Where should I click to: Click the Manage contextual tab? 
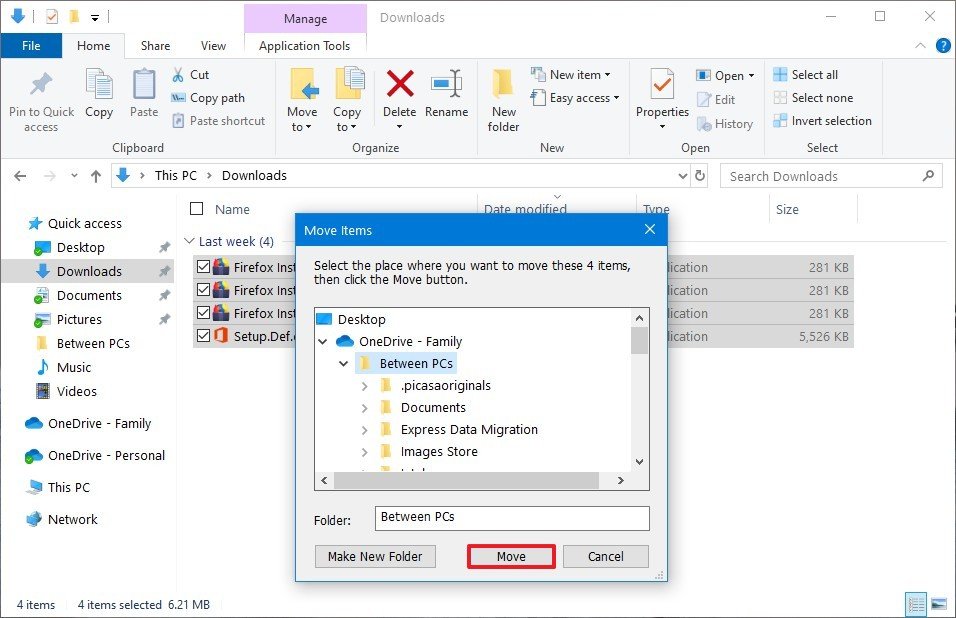[x=305, y=18]
